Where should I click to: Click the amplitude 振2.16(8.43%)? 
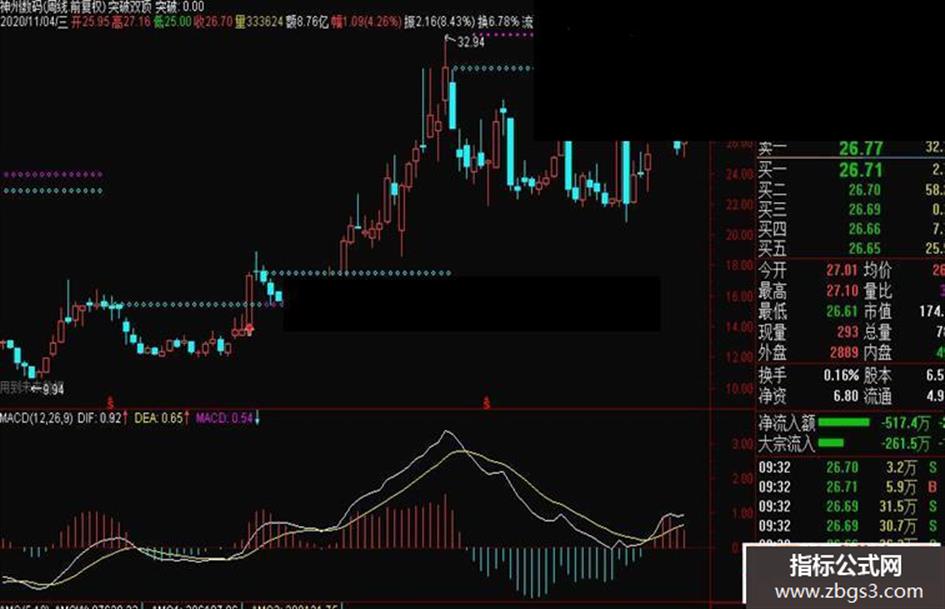pyautogui.click(x=439, y=22)
